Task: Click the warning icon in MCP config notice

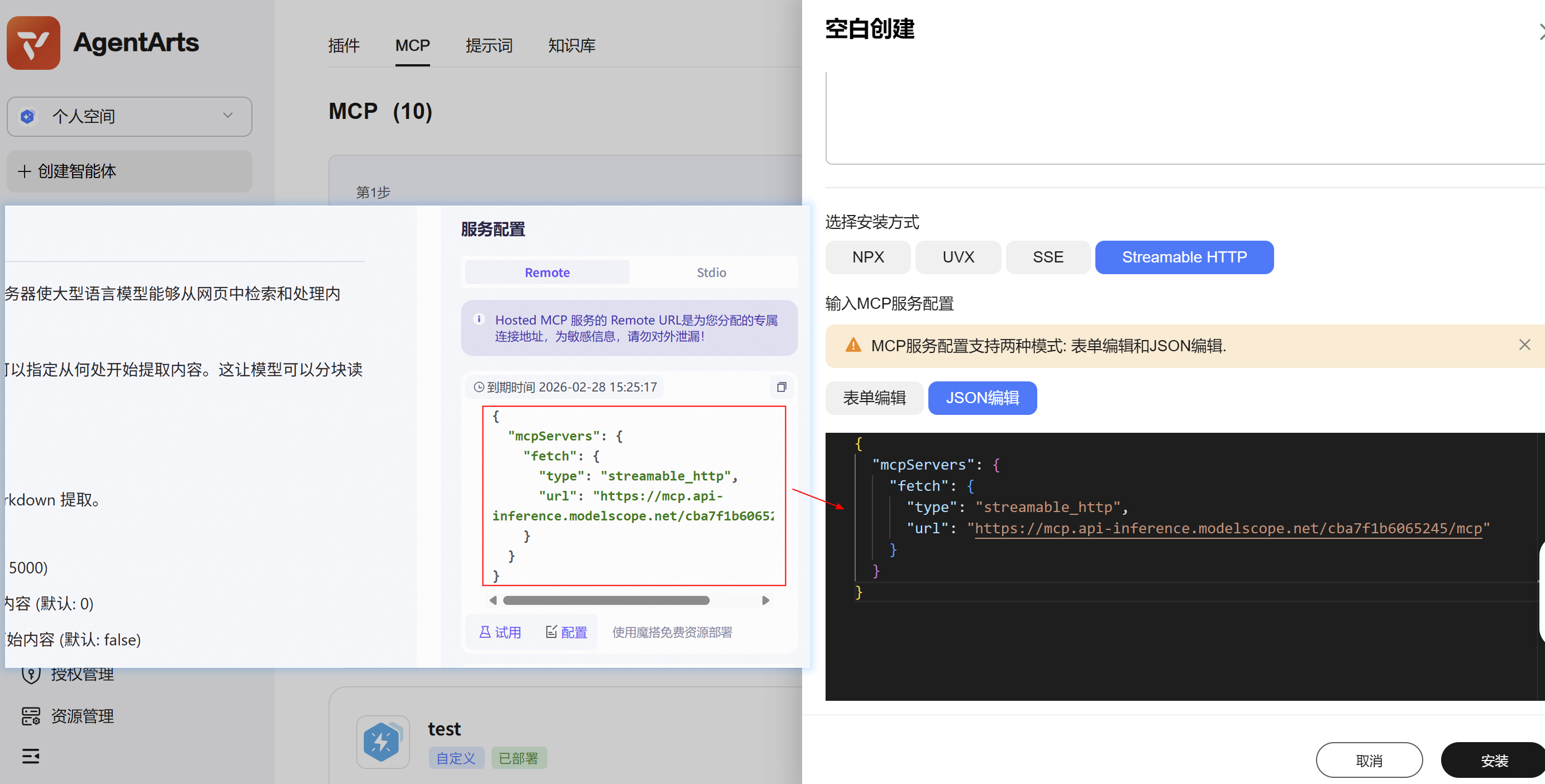Action: click(x=853, y=345)
